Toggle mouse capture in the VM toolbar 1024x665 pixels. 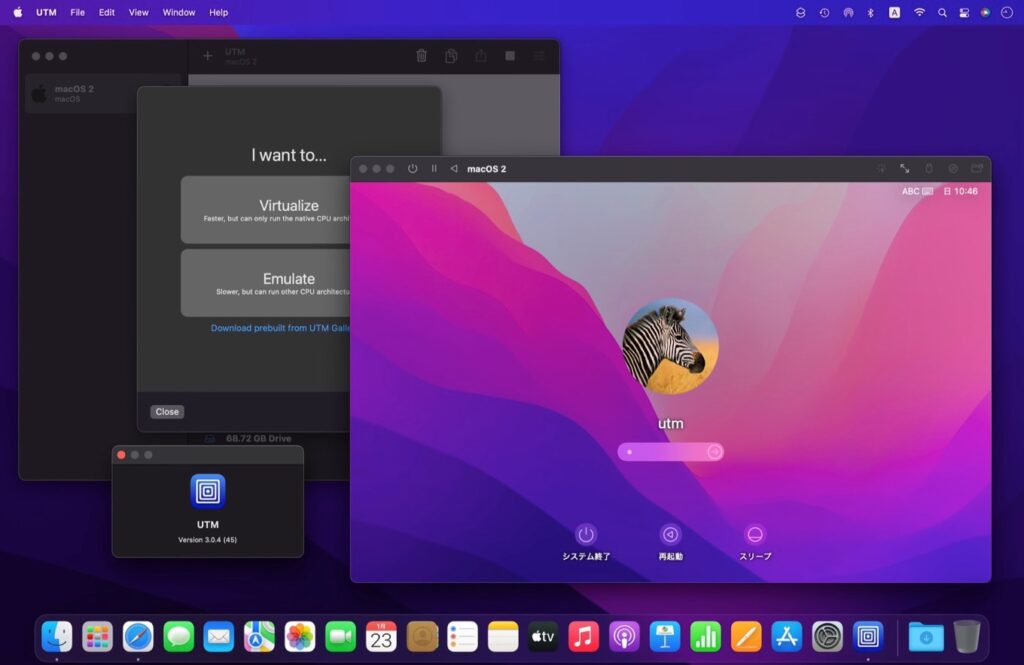point(883,169)
